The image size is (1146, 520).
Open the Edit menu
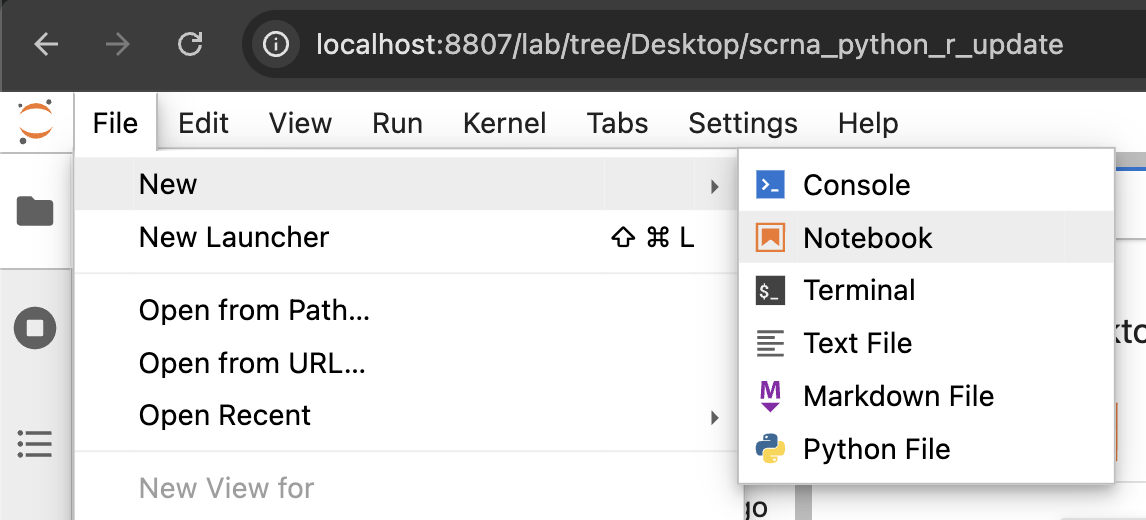coord(203,123)
